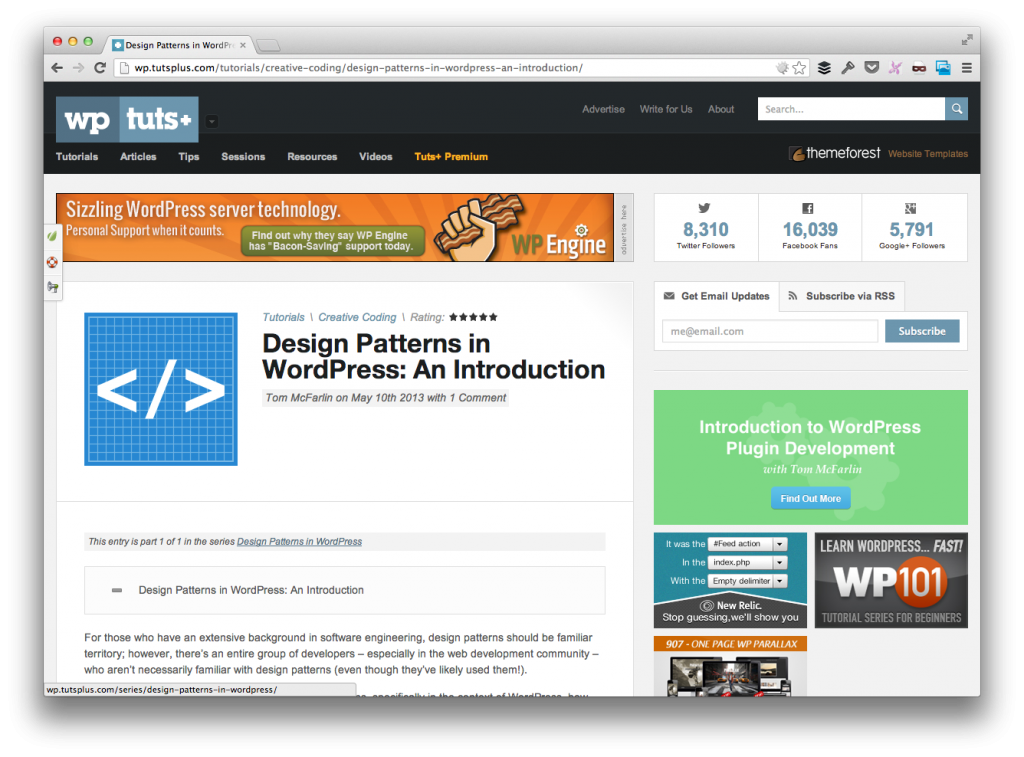Open the Videos menu item
The width and height of the screenshot is (1024, 757).
[376, 157]
